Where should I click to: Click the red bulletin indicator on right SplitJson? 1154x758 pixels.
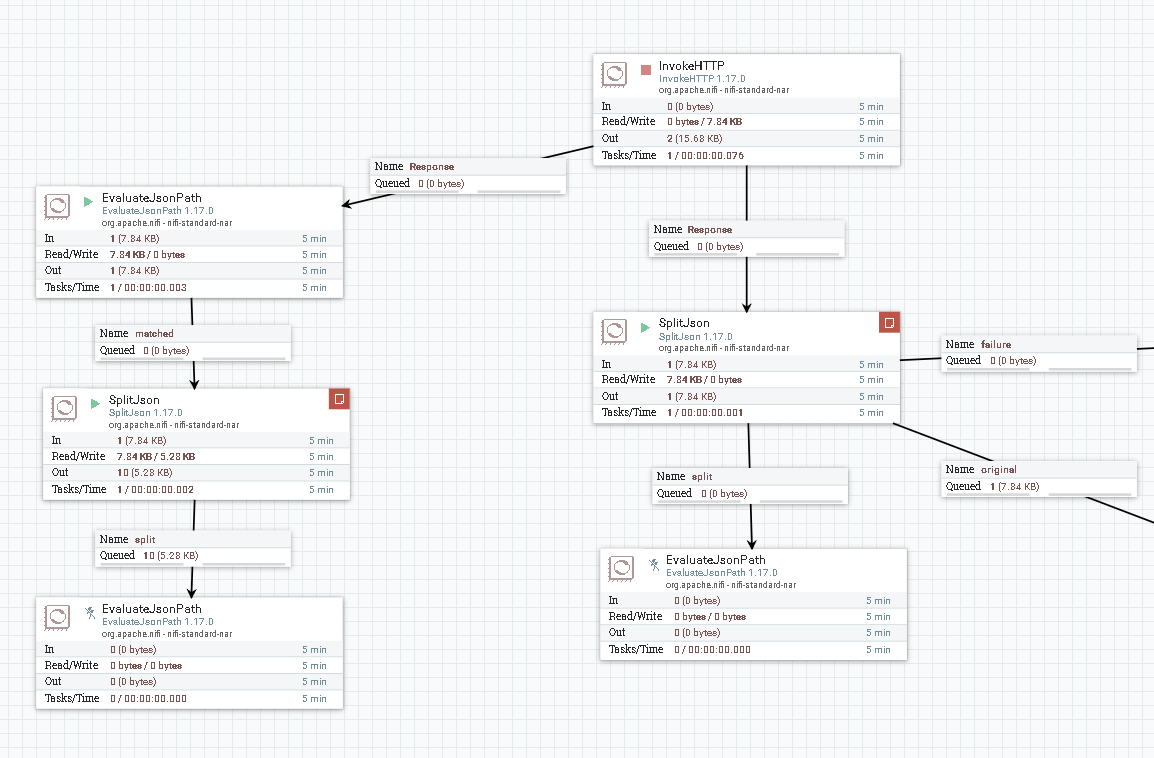(890, 321)
